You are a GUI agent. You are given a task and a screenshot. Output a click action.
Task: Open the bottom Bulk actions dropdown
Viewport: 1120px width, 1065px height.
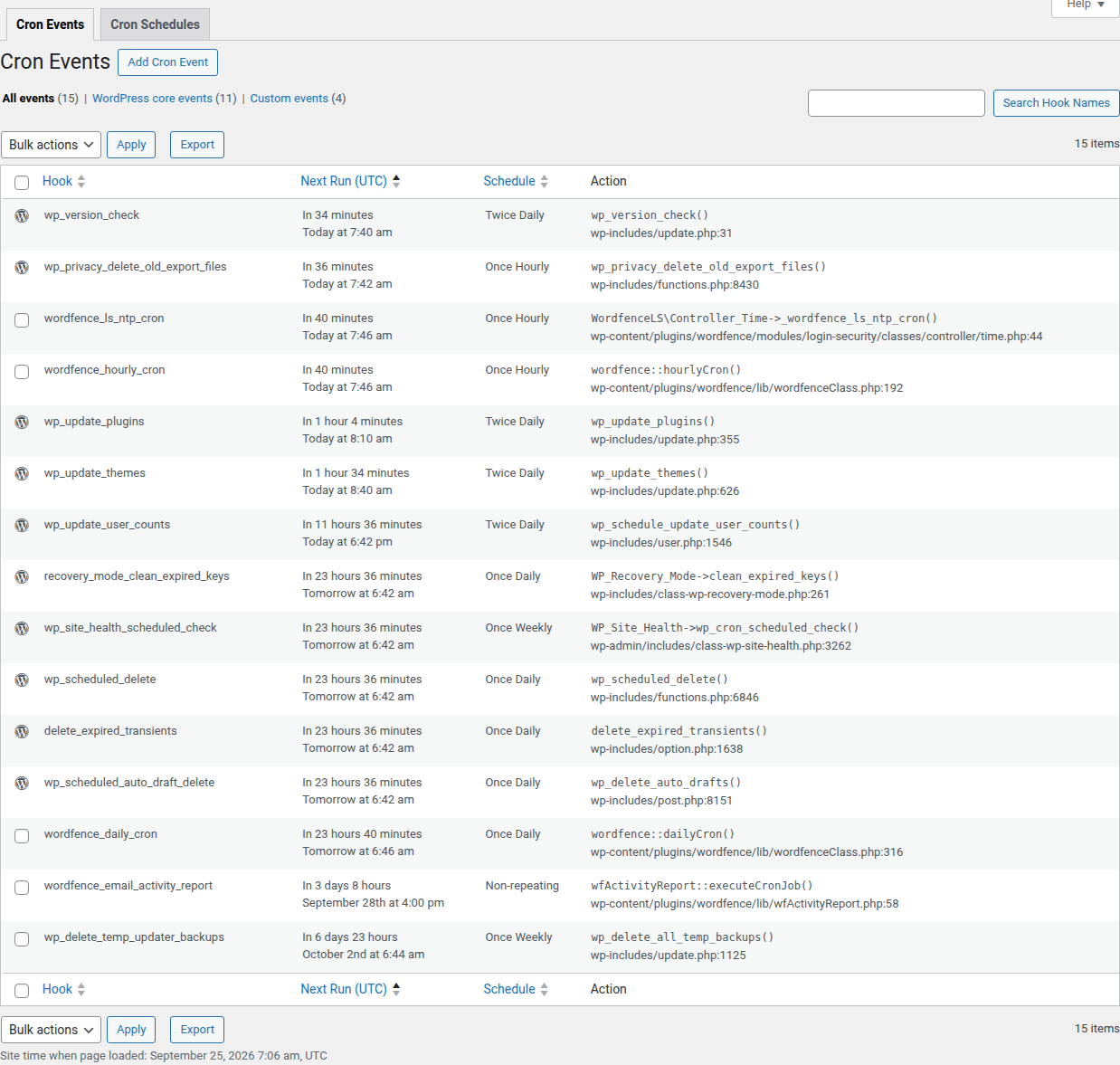click(51, 1030)
